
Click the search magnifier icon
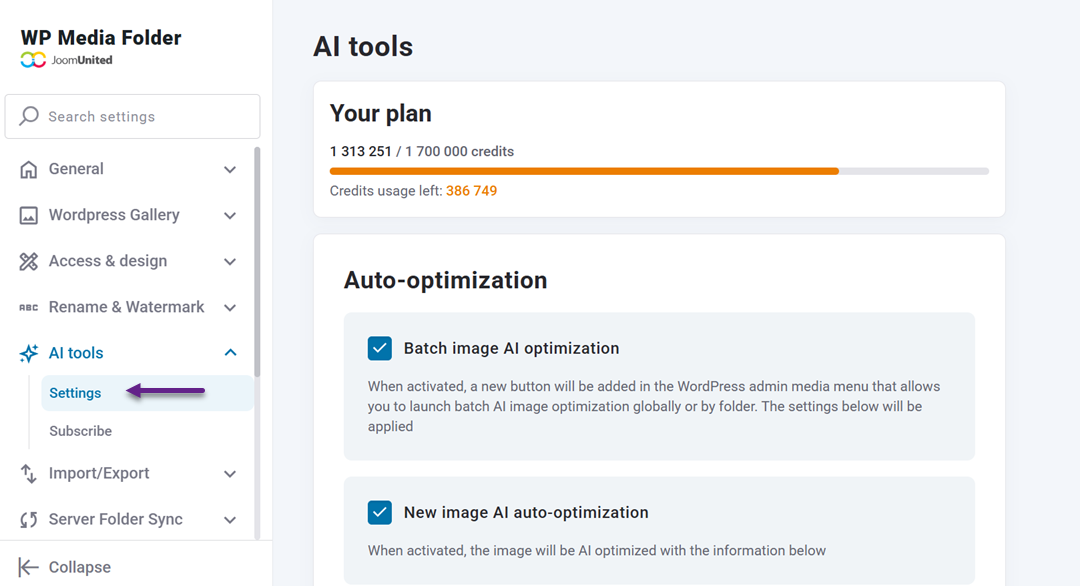[28, 116]
